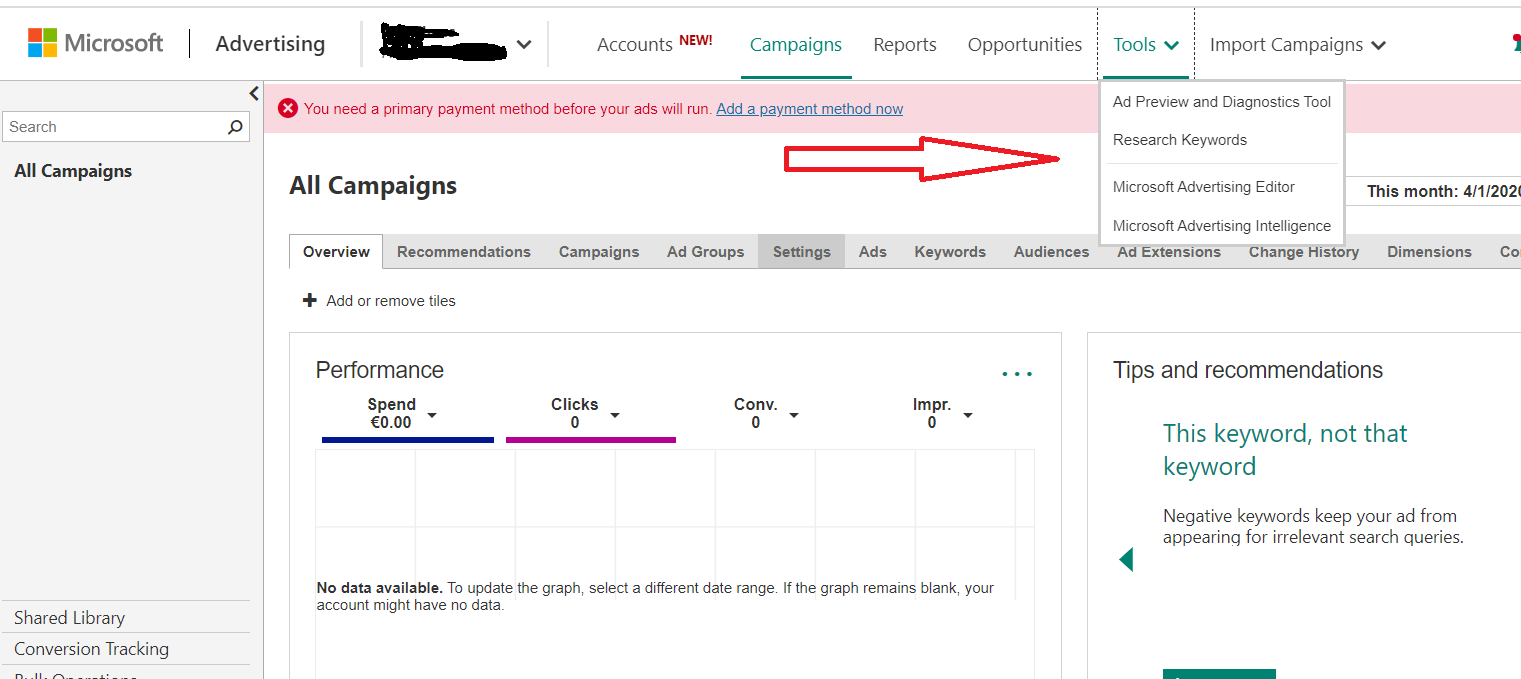Screen dimensions: 1521x679
Task: Open Shared Library in left sidebar
Action: tap(70, 618)
